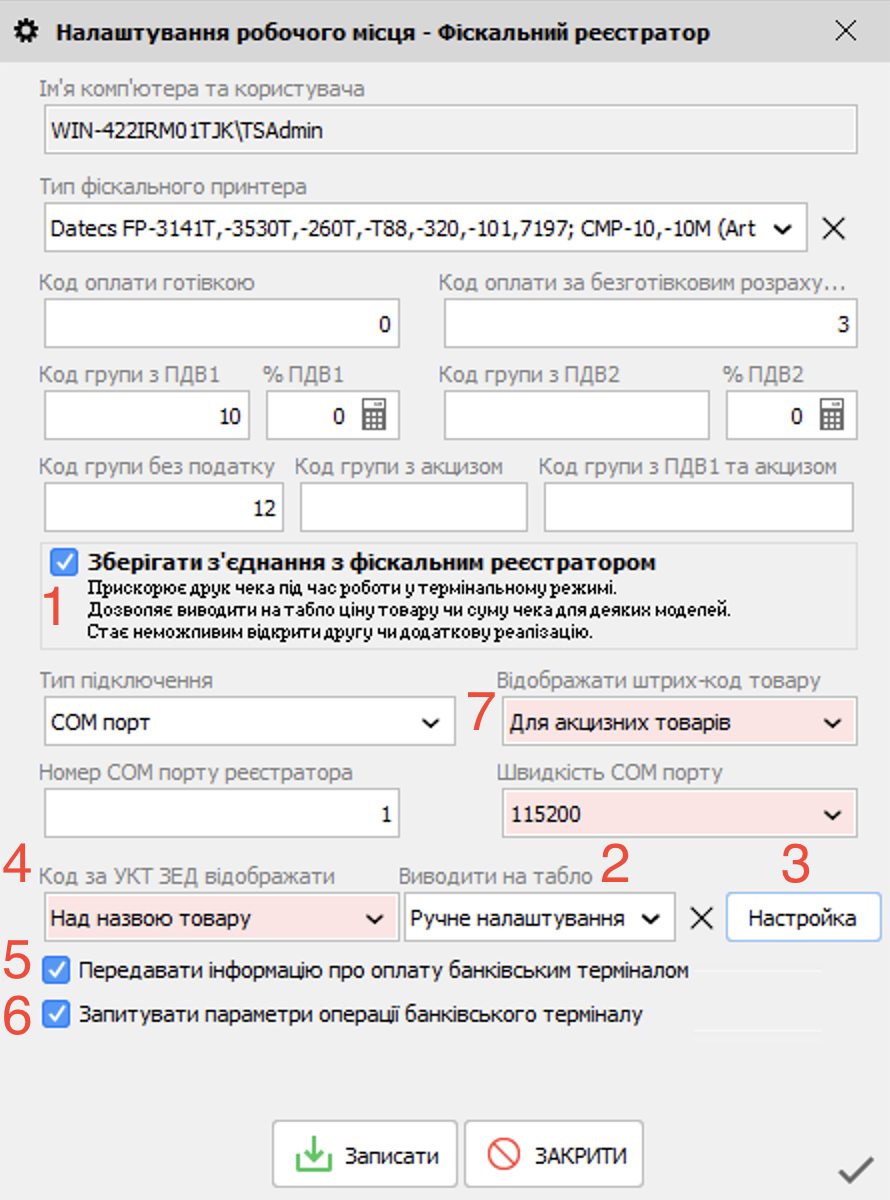Screen dimensions: 890x1200
Task: Click the checkmark icon at bottom right
Action: [856, 1169]
